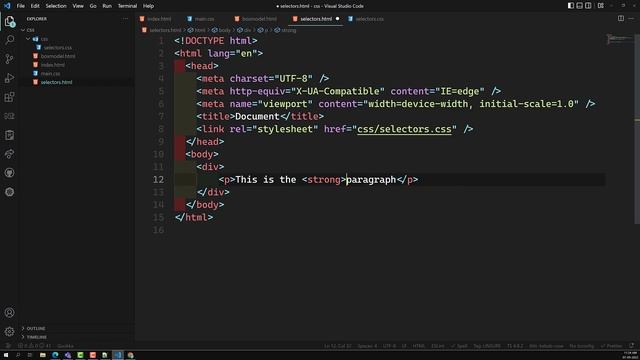Image resolution: width=640 pixels, height=360 pixels.
Task: Click the VS Code taskbar icon
Action: click(118, 355)
